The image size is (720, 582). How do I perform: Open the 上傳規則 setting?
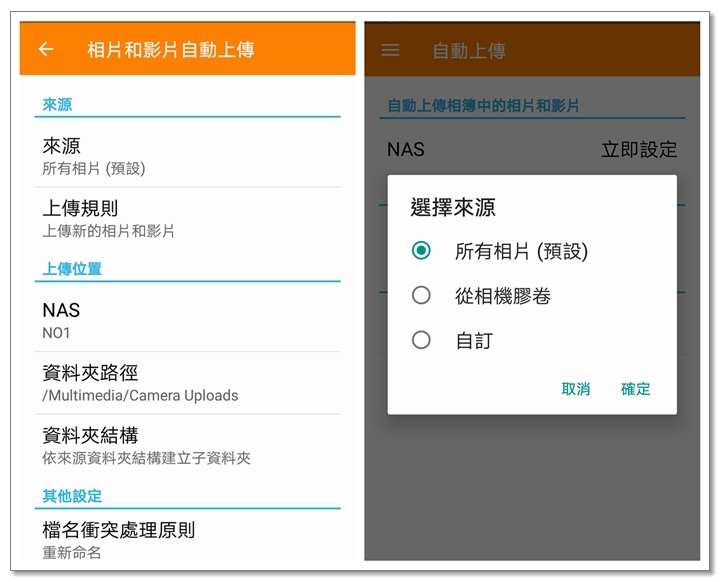[187, 218]
